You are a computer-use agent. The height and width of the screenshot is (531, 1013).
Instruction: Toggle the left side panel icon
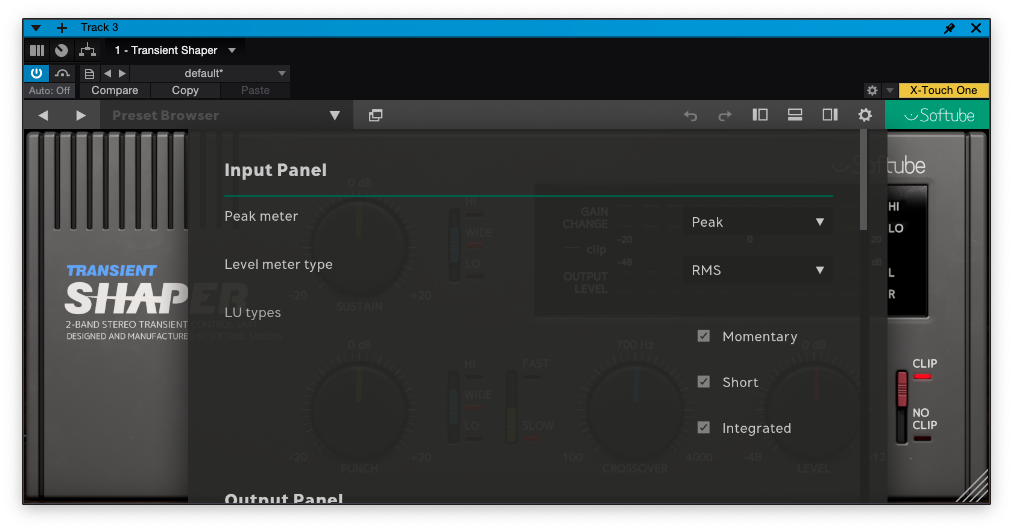(760, 115)
